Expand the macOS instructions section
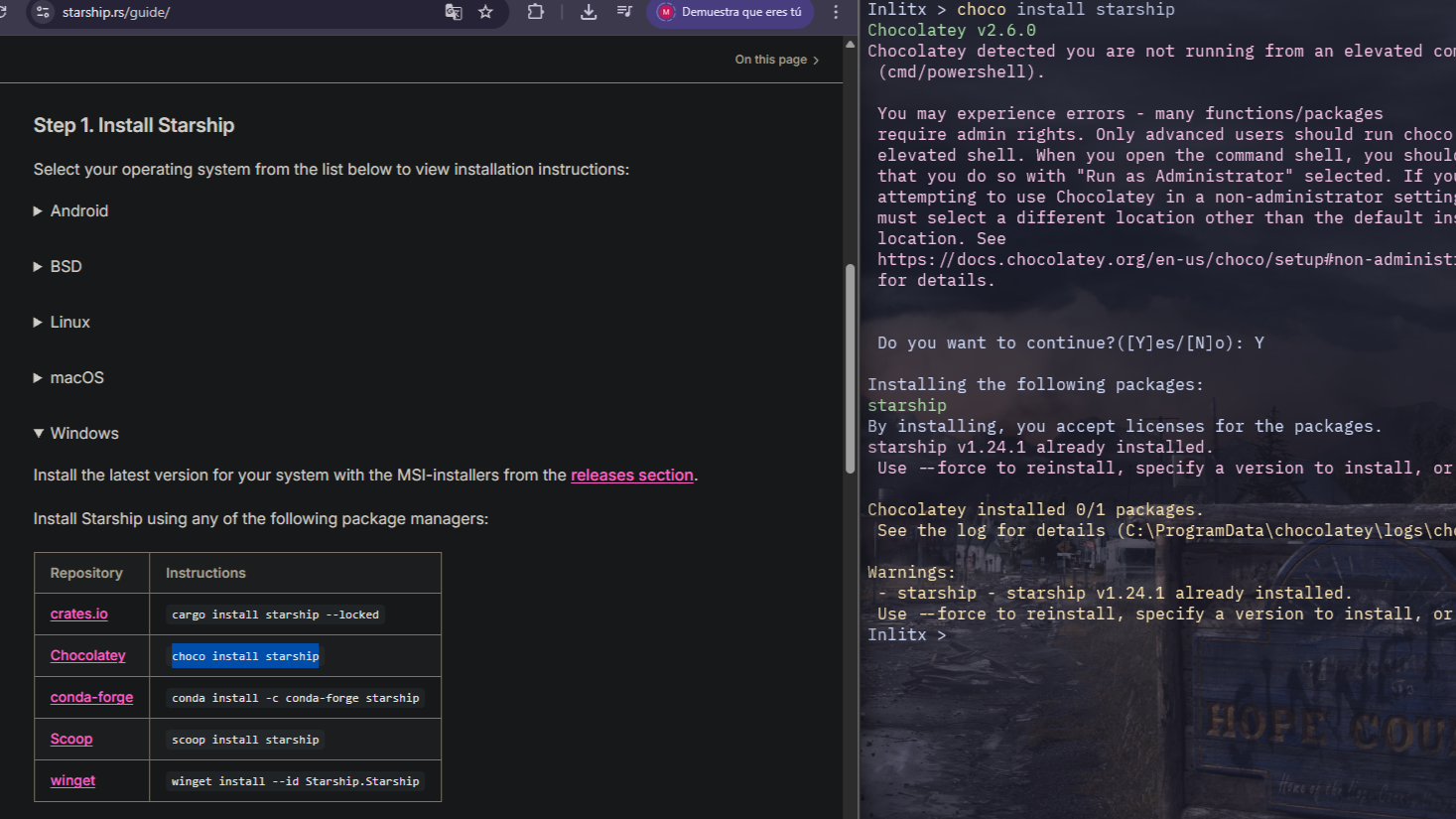 76,377
